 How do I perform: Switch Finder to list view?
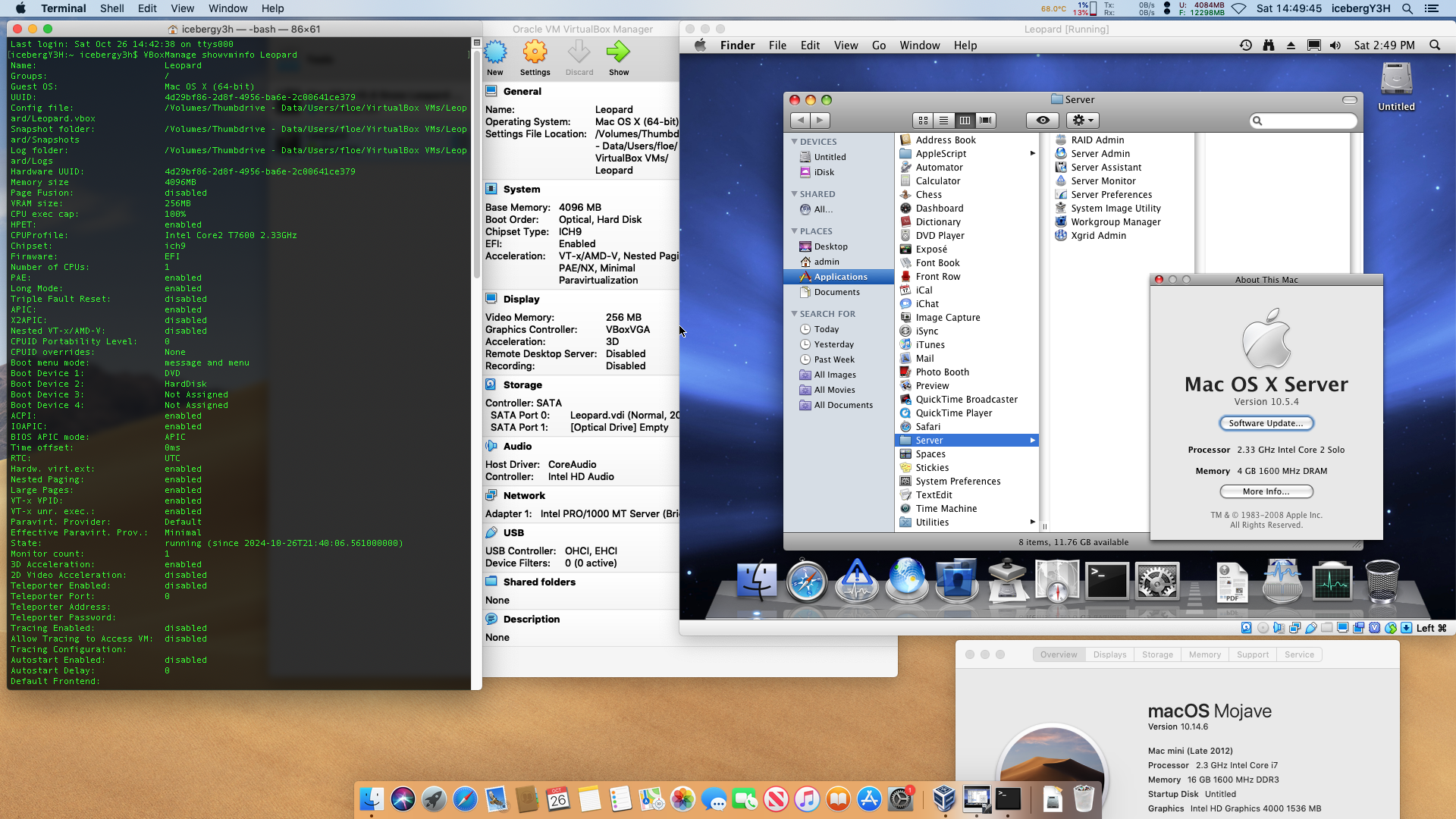point(943,120)
